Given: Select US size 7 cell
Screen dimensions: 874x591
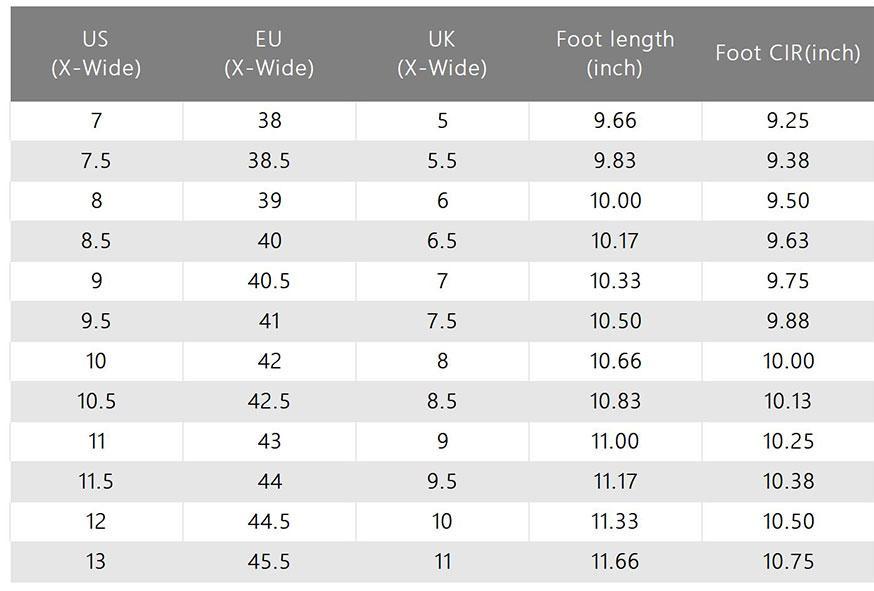Looking at the screenshot, I should [96, 121].
